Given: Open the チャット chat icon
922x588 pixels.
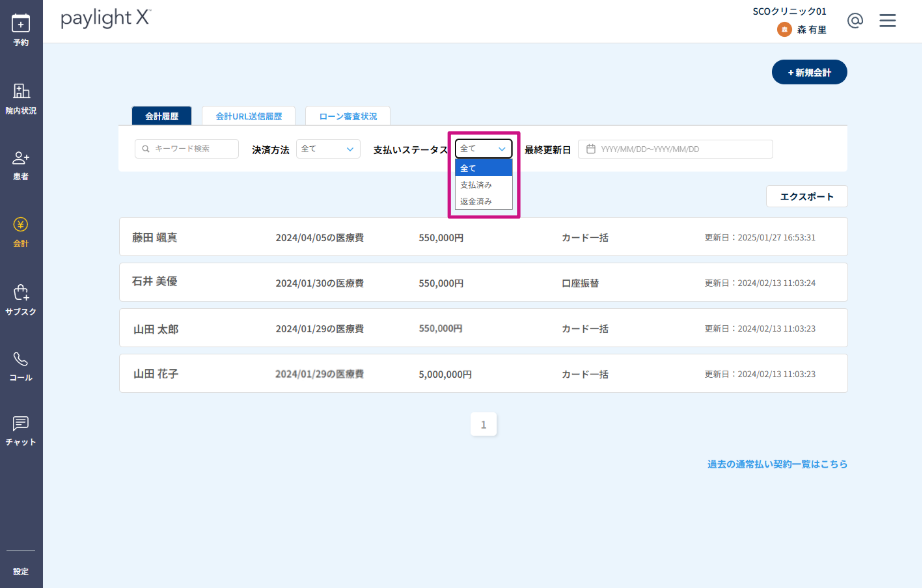Looking at the screenshot, I should (x=21, y=430).
